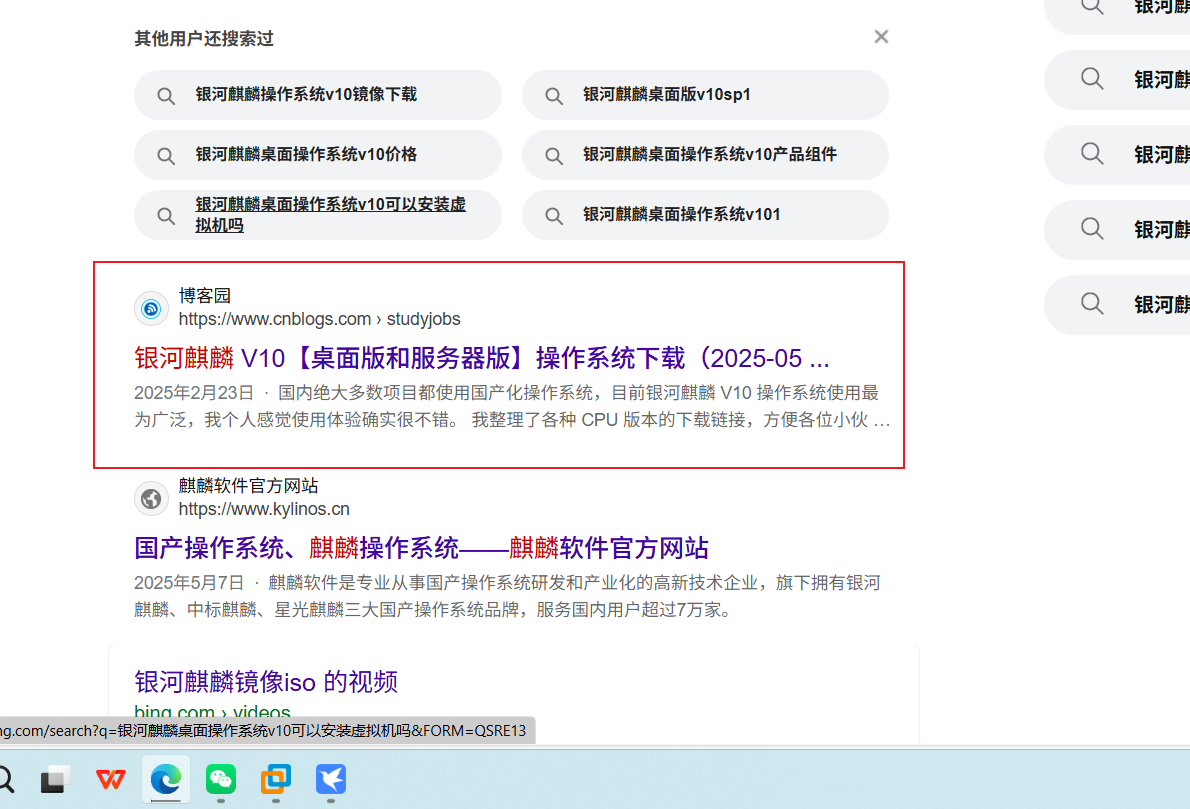Screen dimensions: 1190x809
Task: Open result 银河麒麟 V10【桌面版和服务器版】操作系统下载
Action: 481,358
